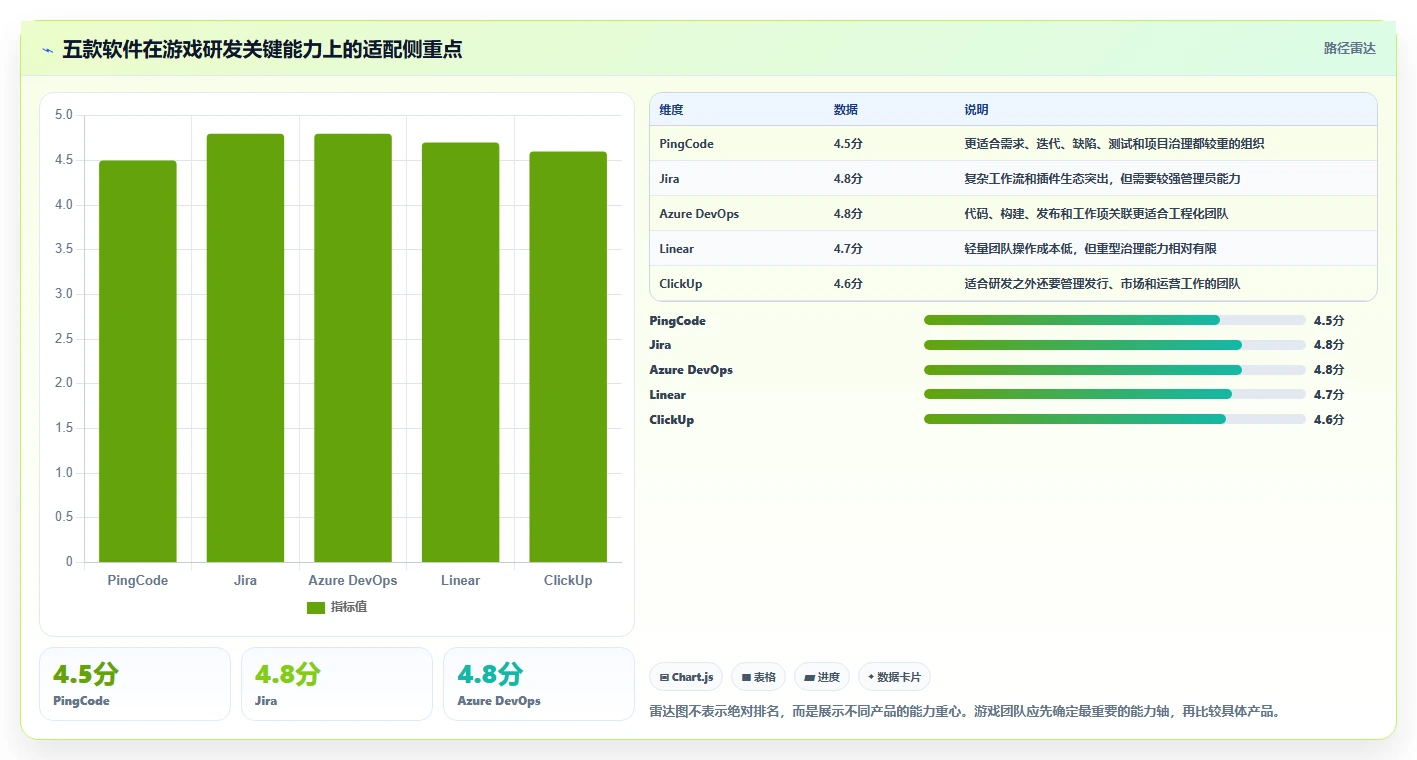This screenshot has height=760, width=1417.
Task: Click the 说明 column header
Action: pyautogui.click(x=977, y=110)
